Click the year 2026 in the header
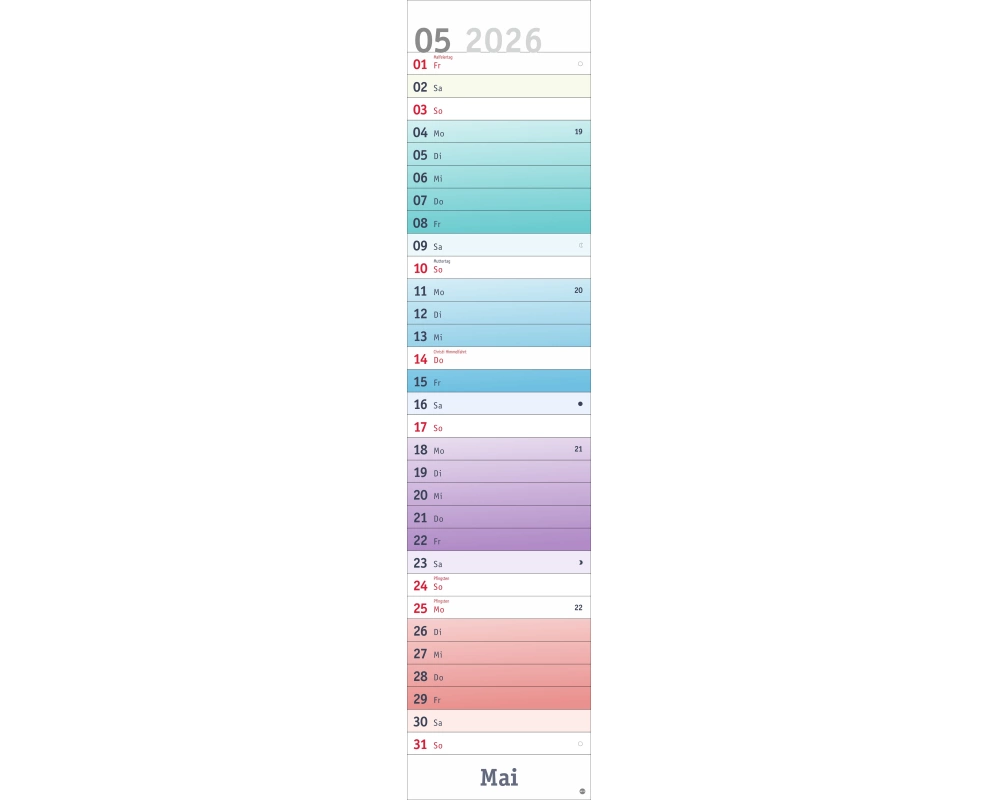This screenshot has height=800, width=1000. click(x=504, y=40)
